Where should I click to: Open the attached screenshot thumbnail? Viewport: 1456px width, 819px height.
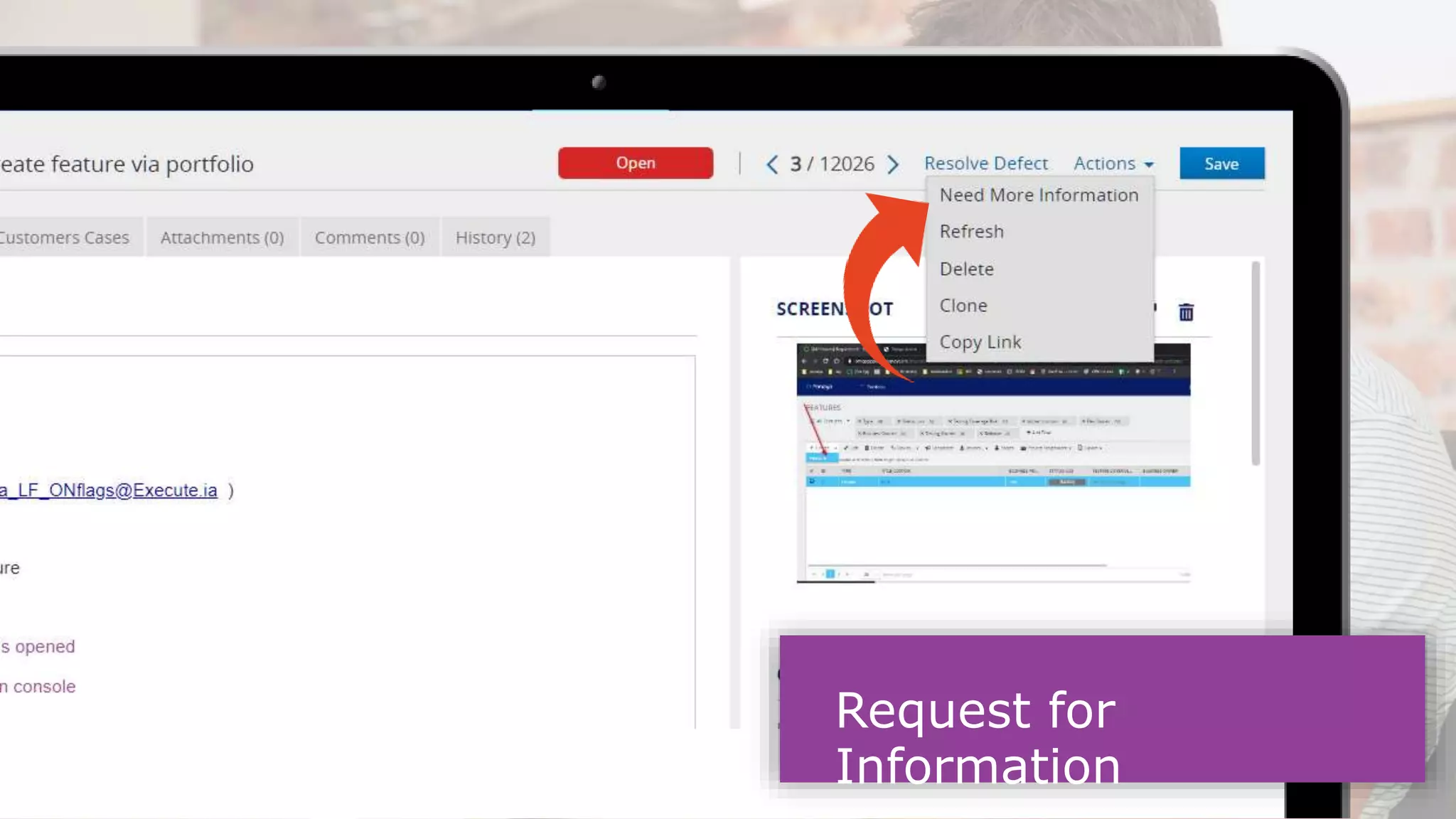coord(992,491)
